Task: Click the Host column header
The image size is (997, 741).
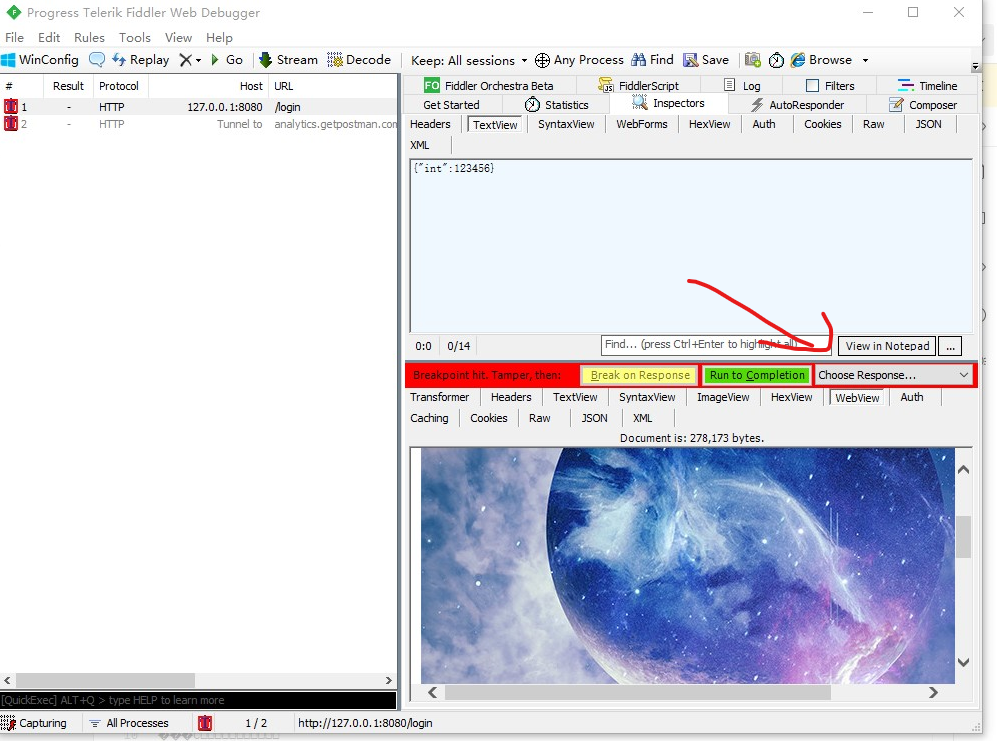Action: click(208, 86)
